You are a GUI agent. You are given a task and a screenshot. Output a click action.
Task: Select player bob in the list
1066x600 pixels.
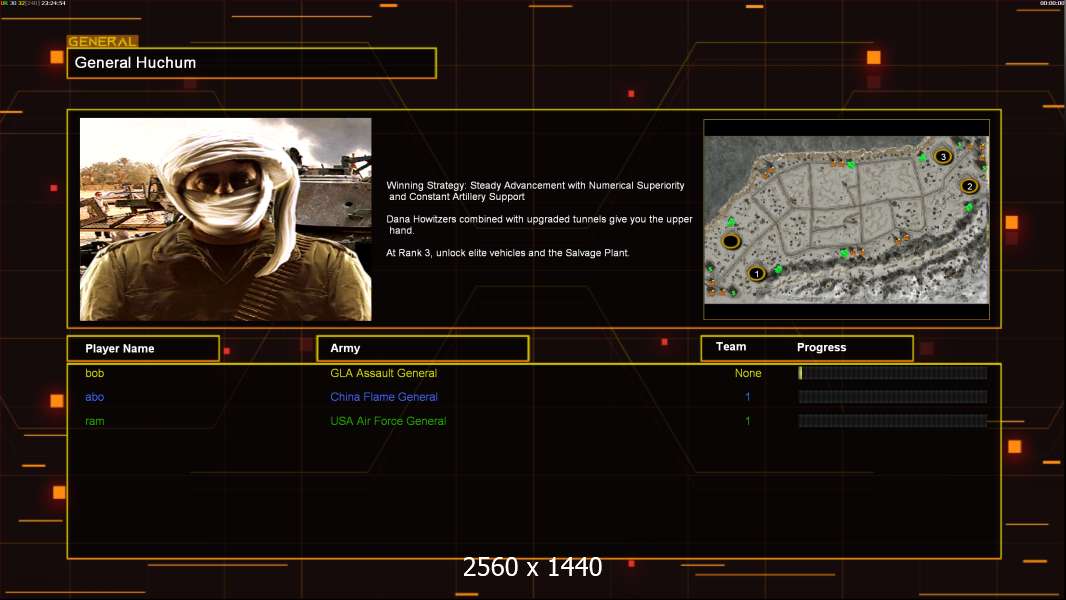click(x=94, y=373)
